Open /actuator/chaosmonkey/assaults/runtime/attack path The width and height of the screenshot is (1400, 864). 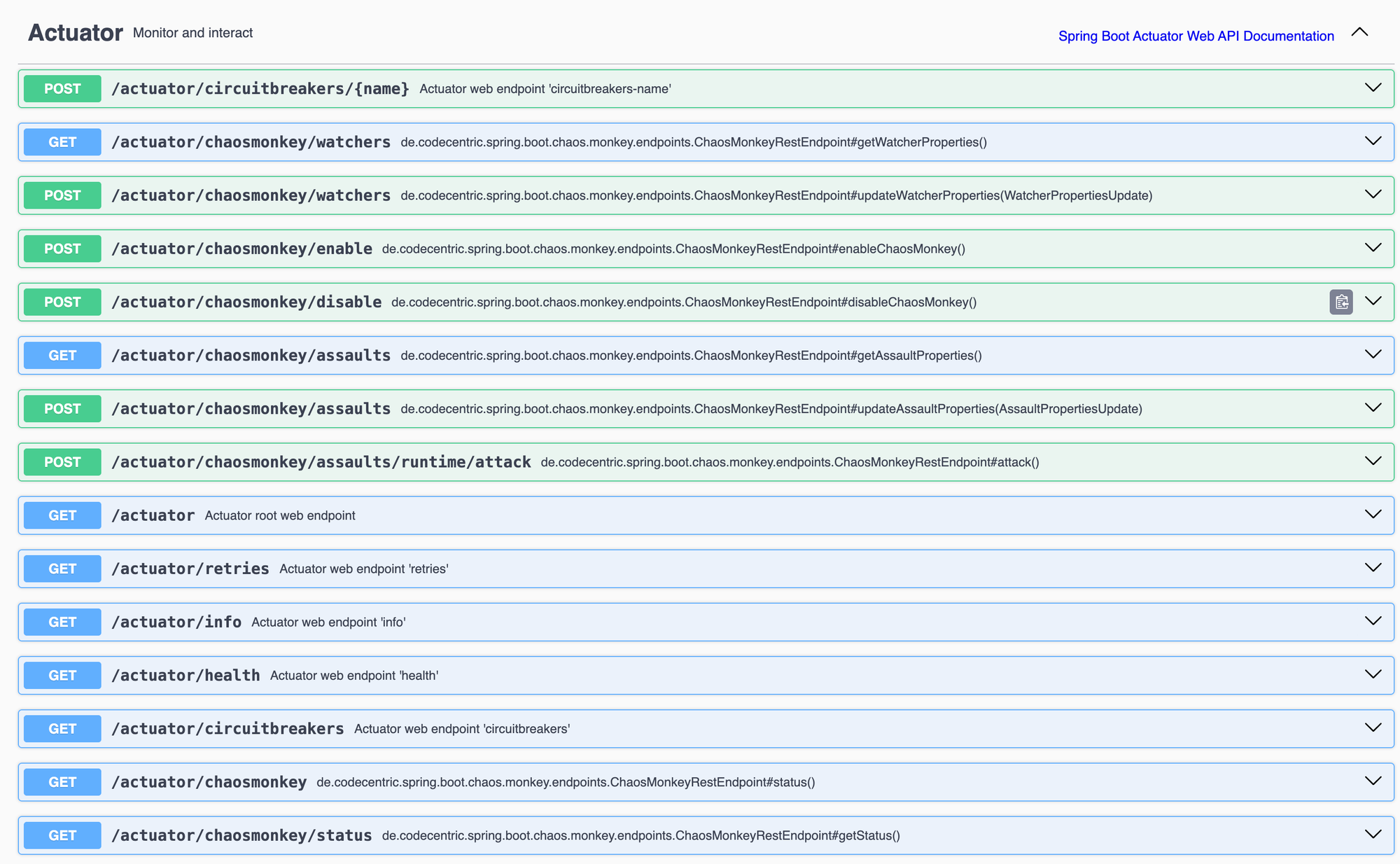click(x=321, y=462)
